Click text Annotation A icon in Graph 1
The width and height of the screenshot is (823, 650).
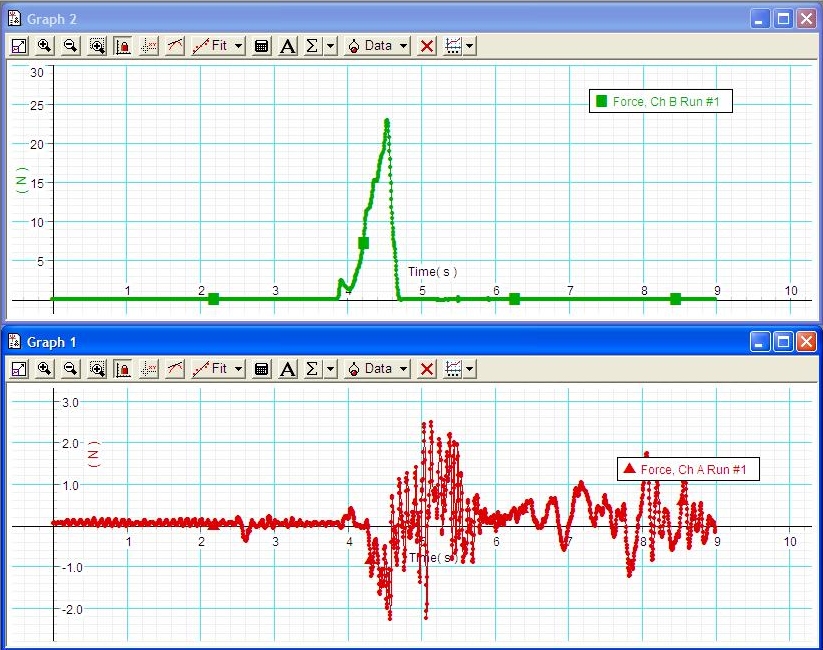(x=287, y=369)
